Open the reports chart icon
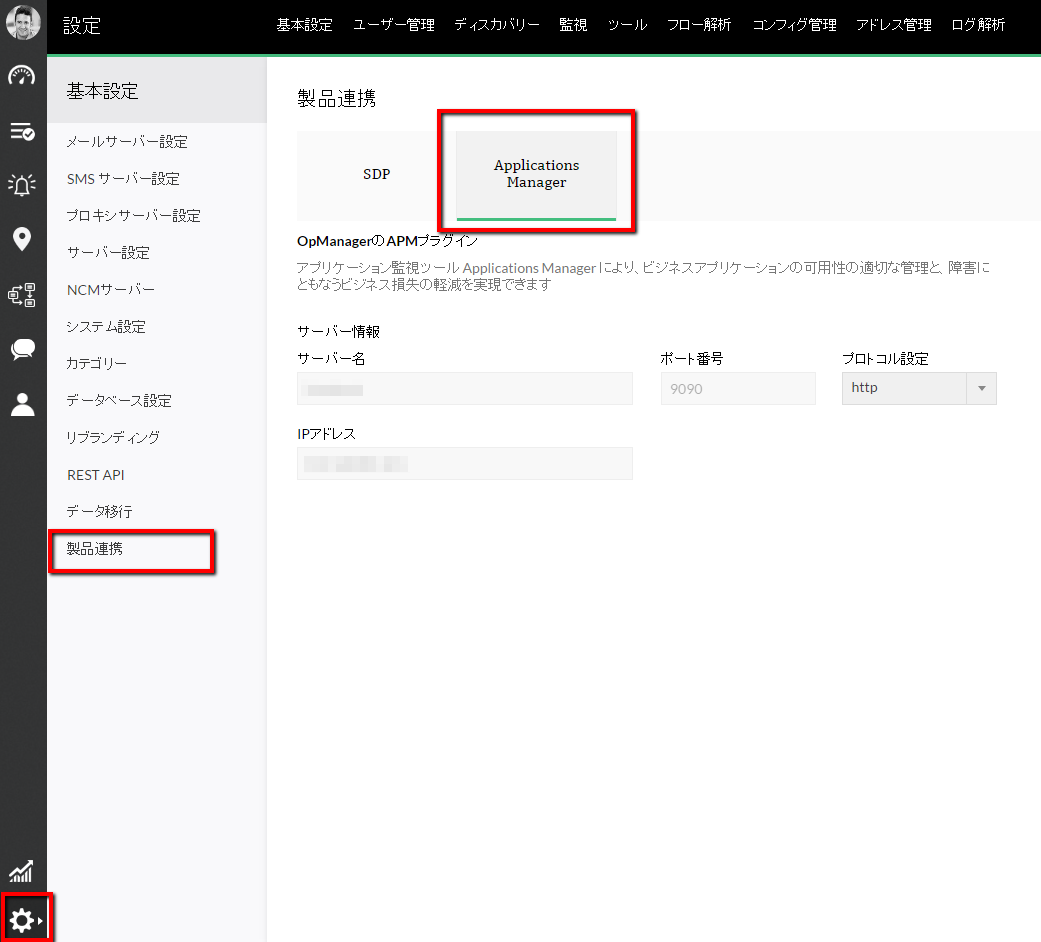 point(21,871)
